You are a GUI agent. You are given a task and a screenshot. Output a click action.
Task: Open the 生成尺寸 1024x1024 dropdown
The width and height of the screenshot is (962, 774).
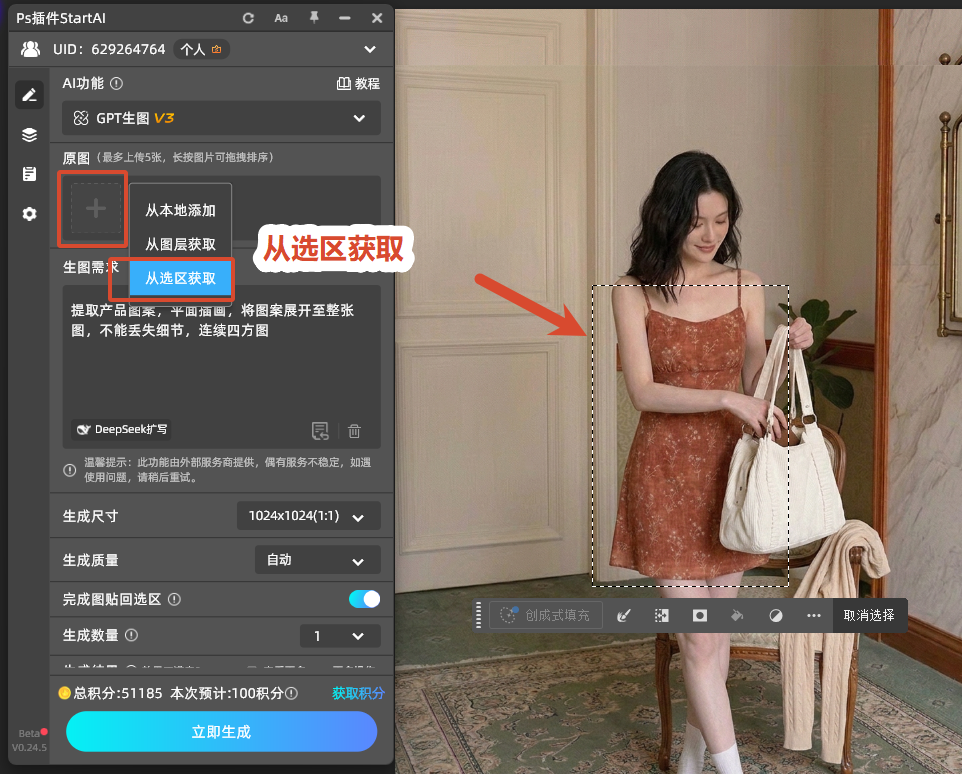[x=309, y=516]
